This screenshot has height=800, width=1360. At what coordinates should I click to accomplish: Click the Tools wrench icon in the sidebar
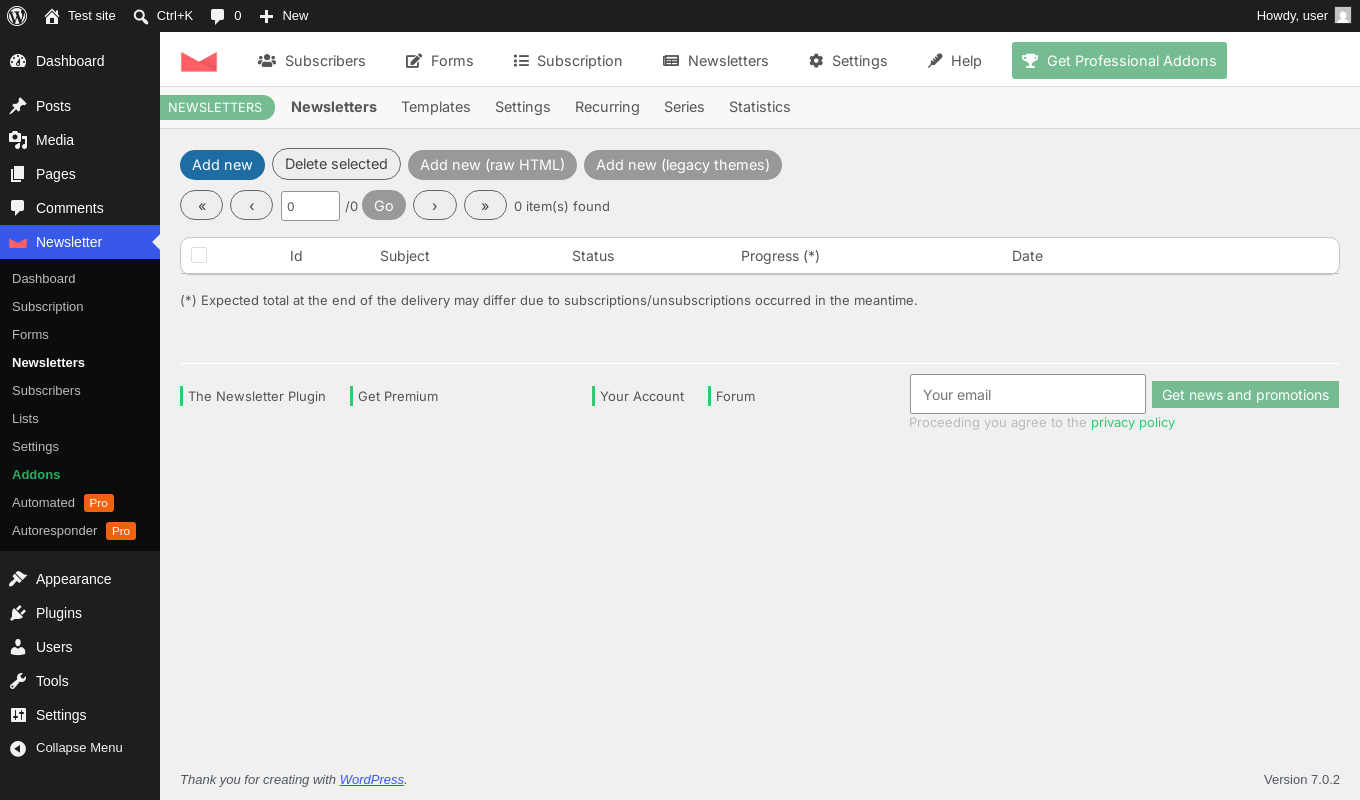pyautogui.click(x=18, y=681)
